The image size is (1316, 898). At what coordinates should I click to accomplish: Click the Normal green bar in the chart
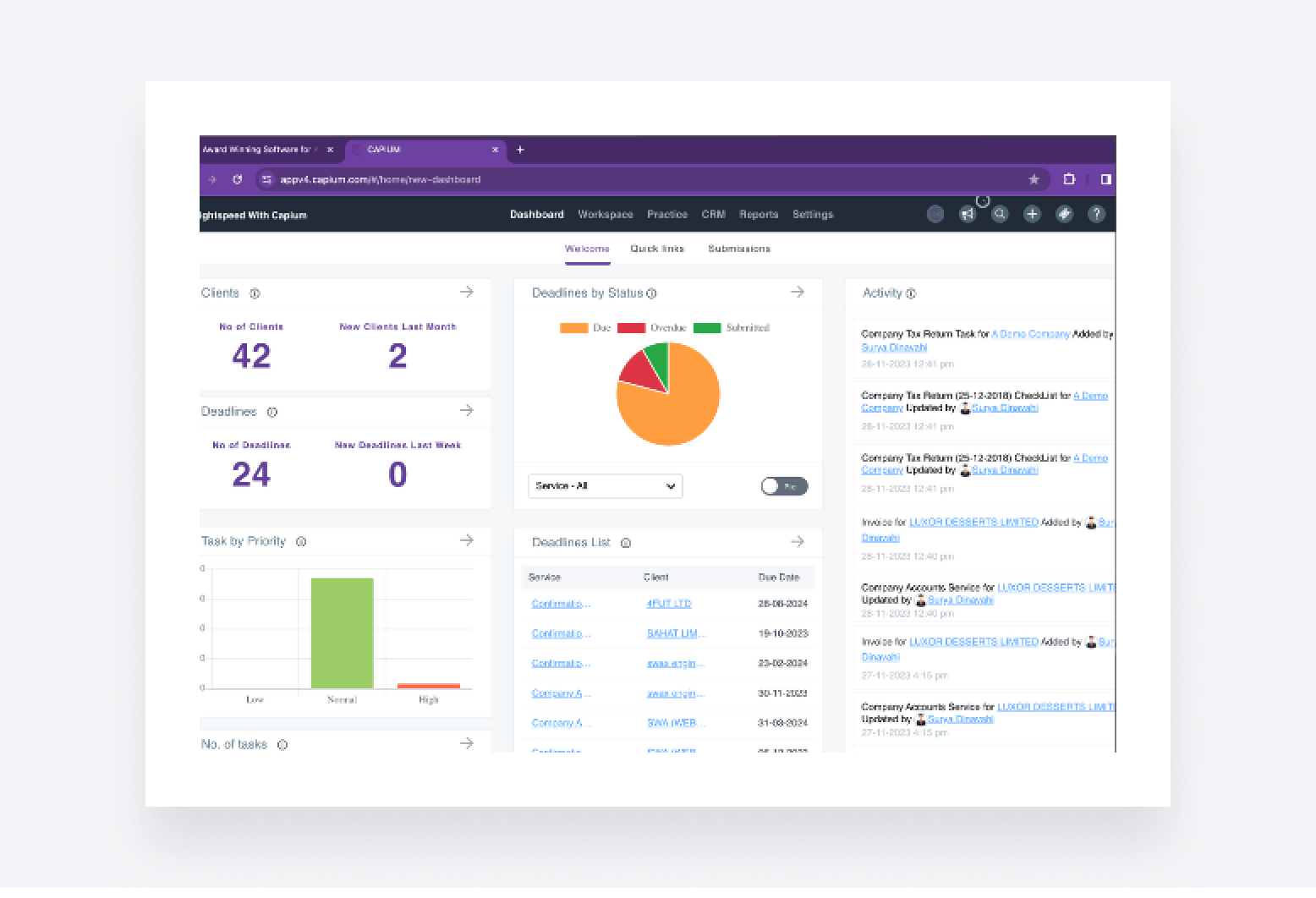coord(342,633)
